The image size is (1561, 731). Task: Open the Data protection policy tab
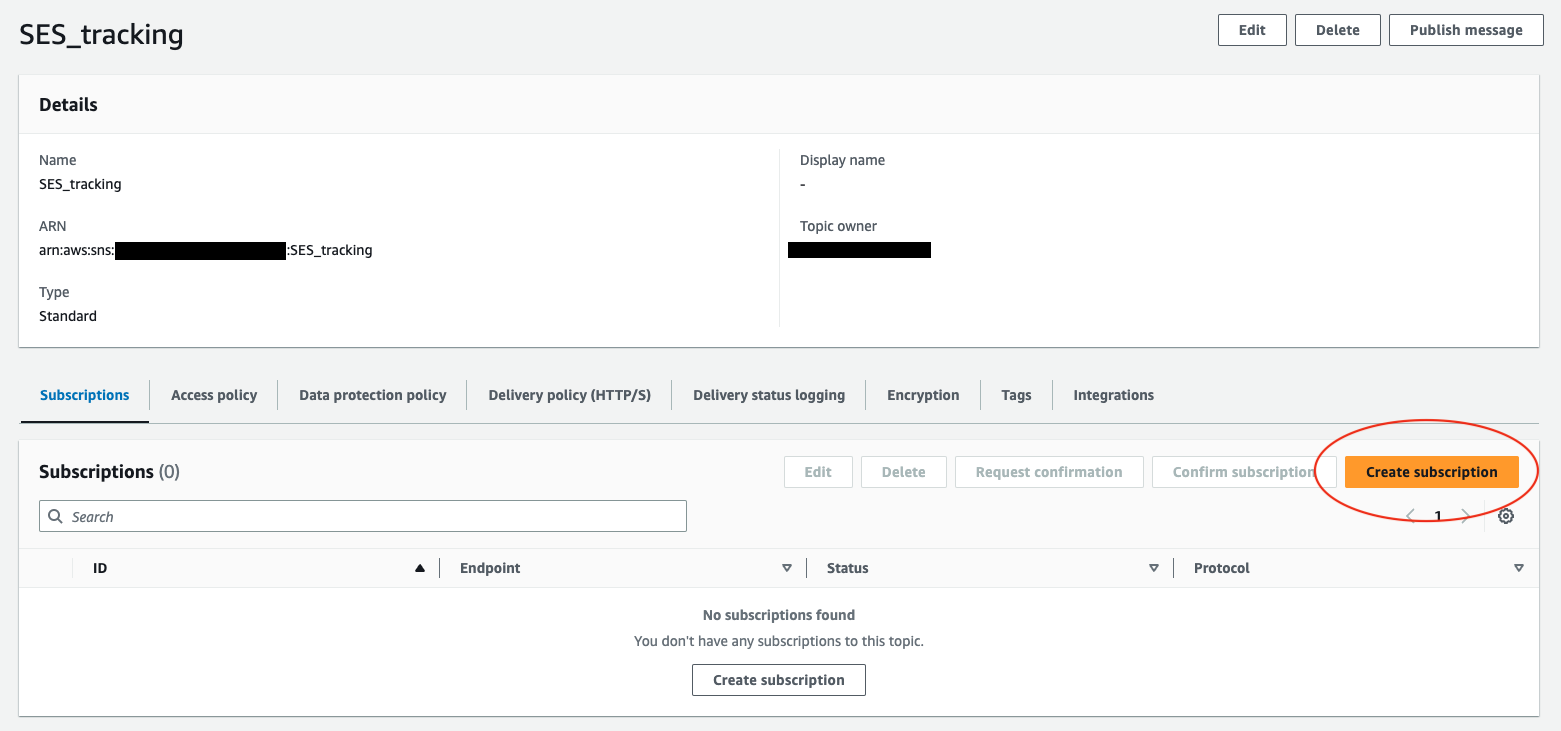click(372, 394)
